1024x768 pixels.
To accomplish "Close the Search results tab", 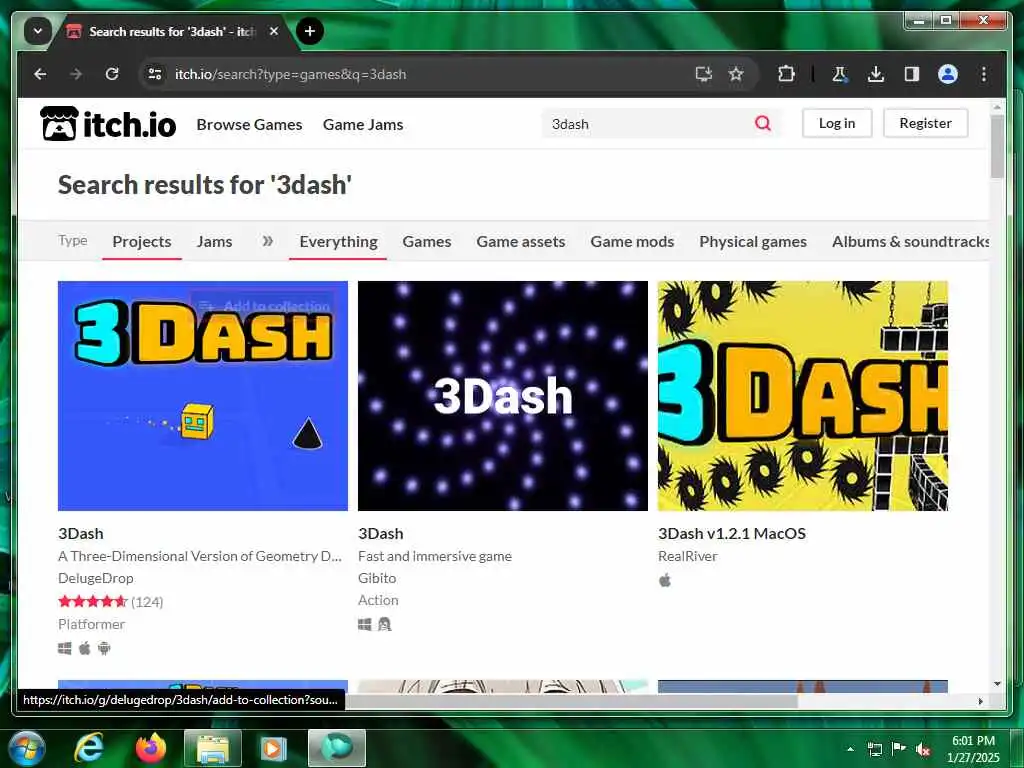I will 274,31.
